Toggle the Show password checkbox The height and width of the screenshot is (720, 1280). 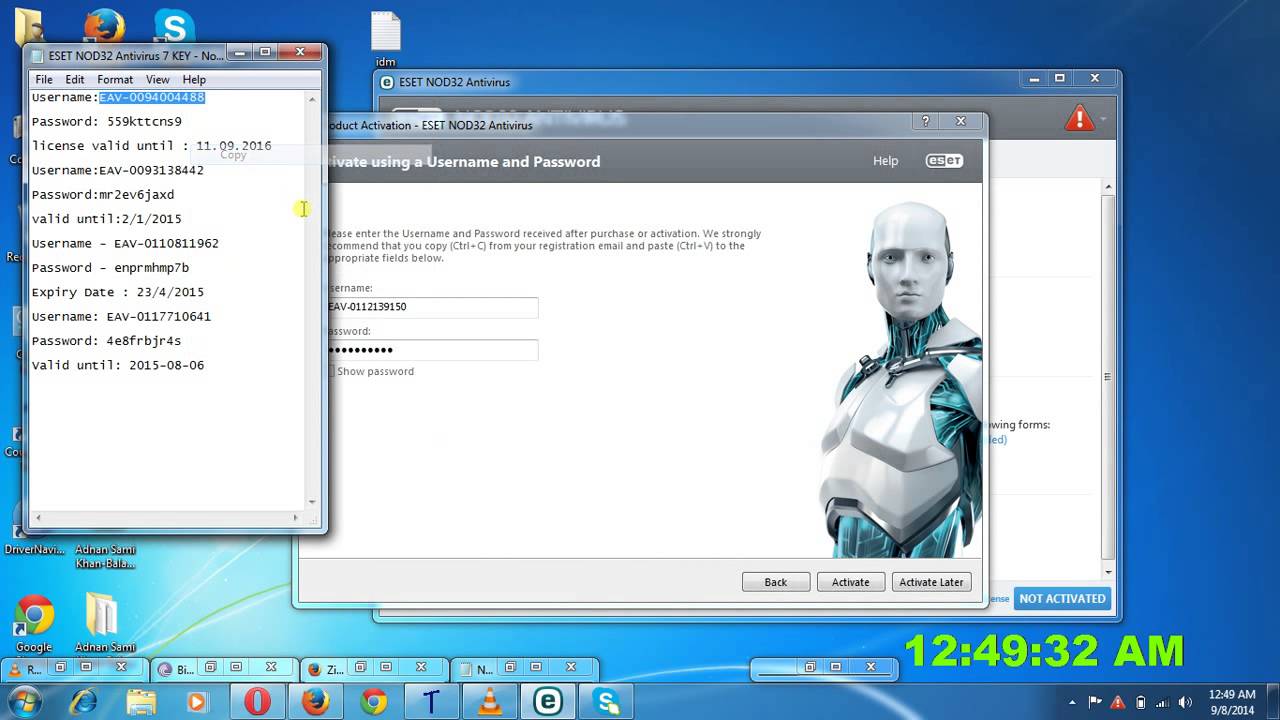[330, 371]
